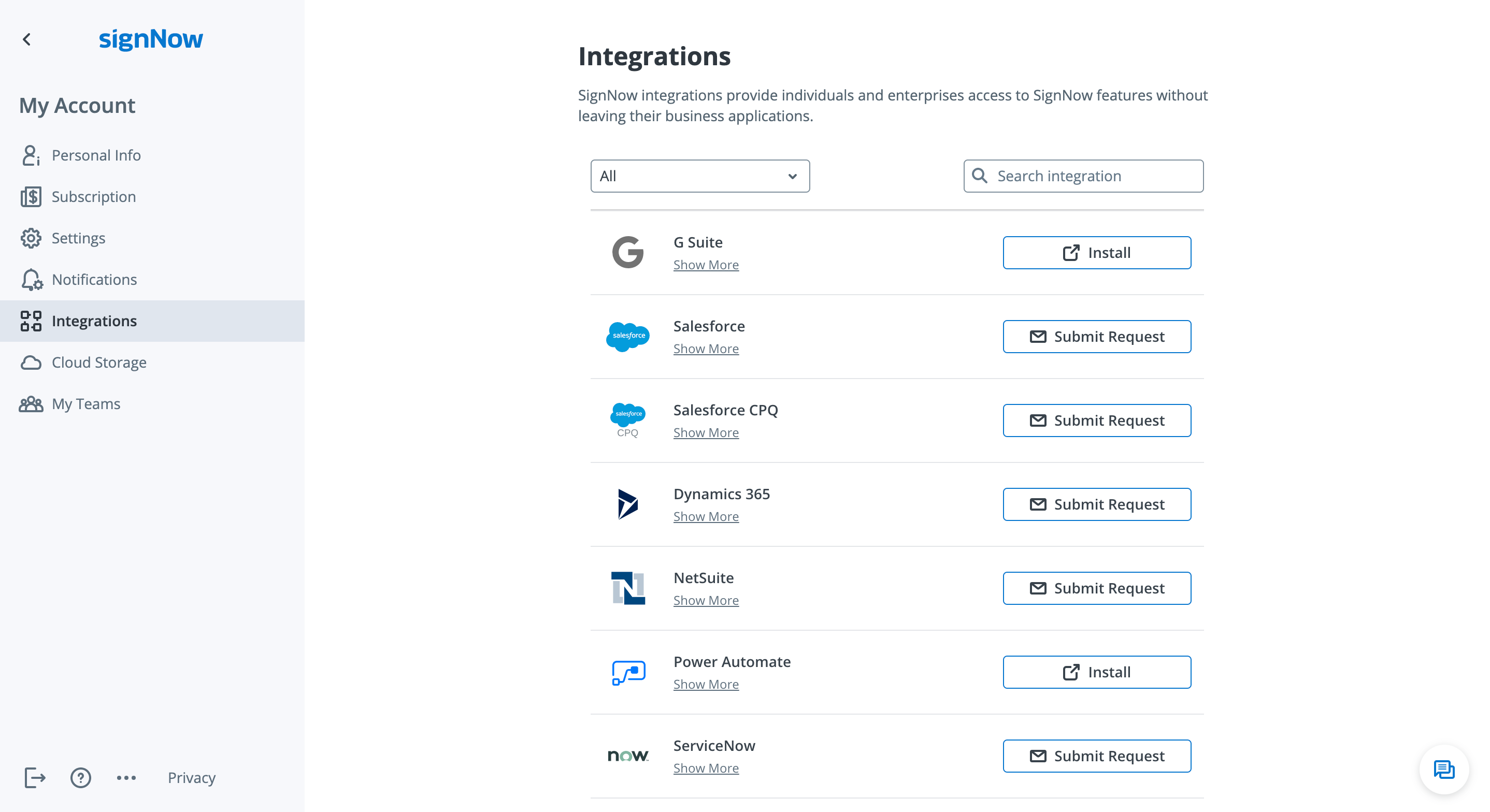
Task: Open the All category filter dropdown
Action: point(699,176)
